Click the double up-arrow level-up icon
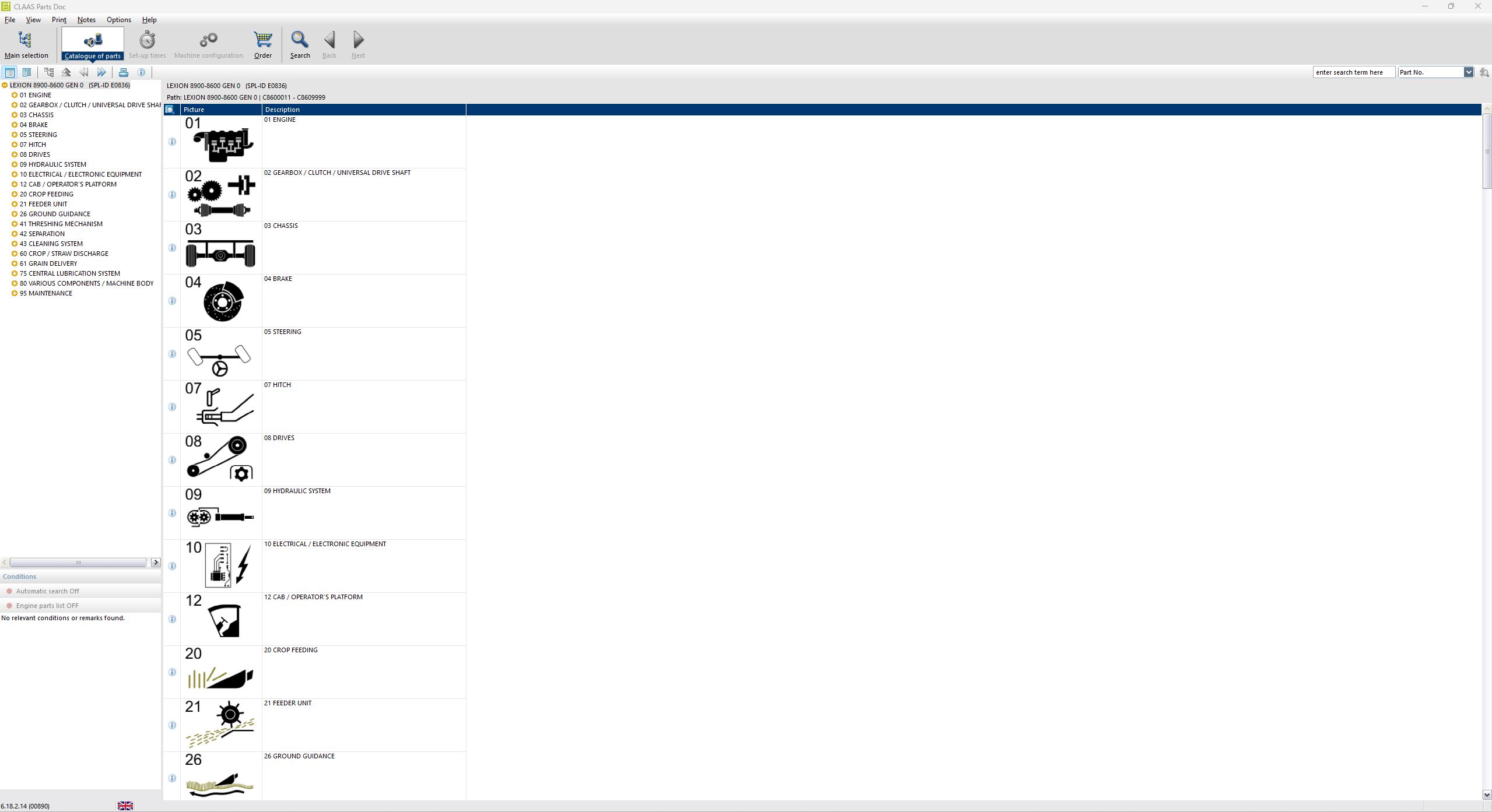Image resolution: width=1492 pixels, height=812 pixels. (x=66, y=72)
